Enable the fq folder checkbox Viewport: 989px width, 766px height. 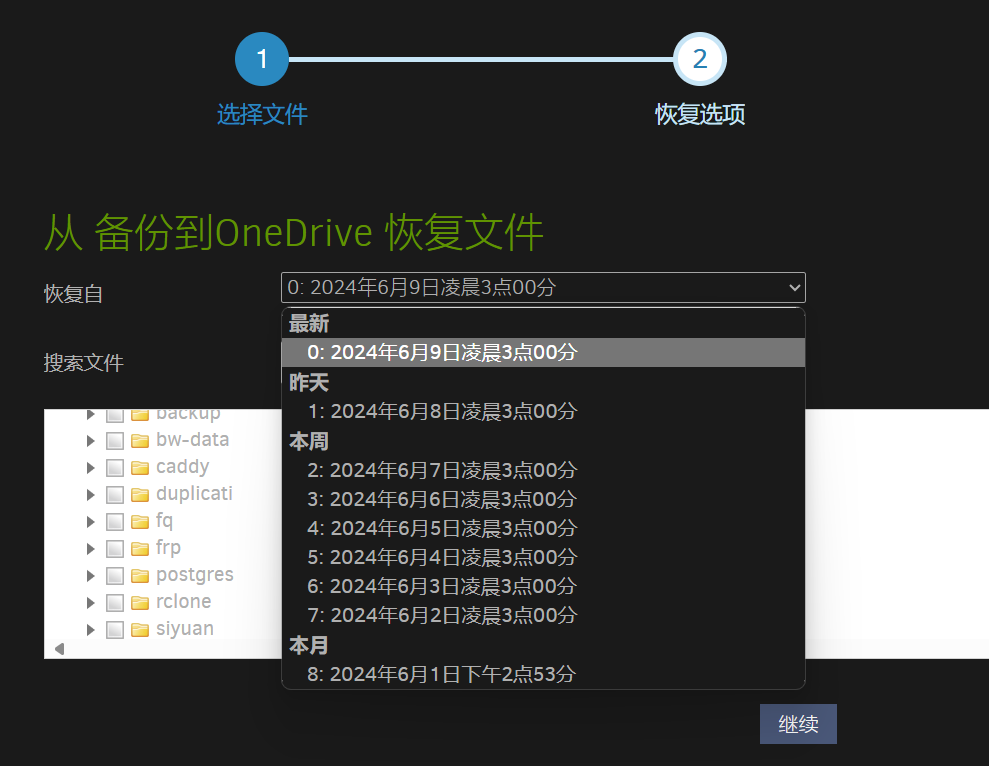(115, 522)
